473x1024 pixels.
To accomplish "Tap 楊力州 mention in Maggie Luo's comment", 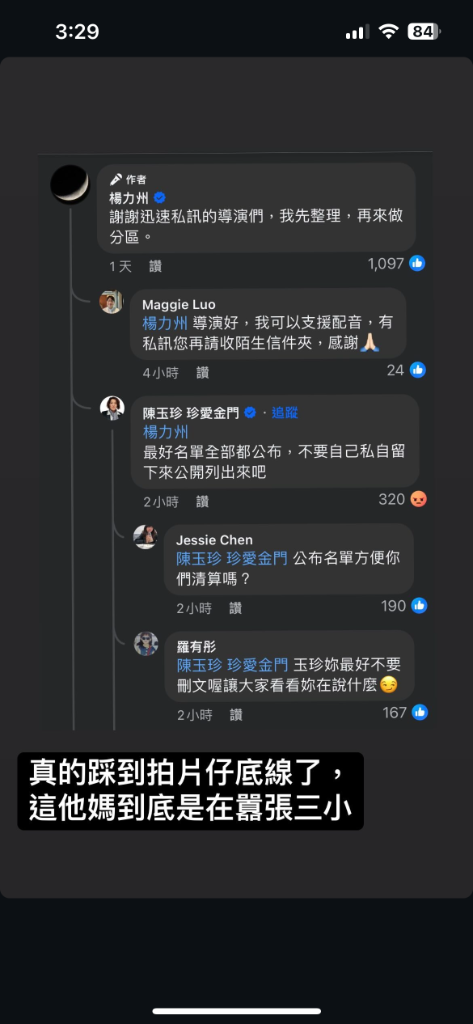I will tap(165, 323).
